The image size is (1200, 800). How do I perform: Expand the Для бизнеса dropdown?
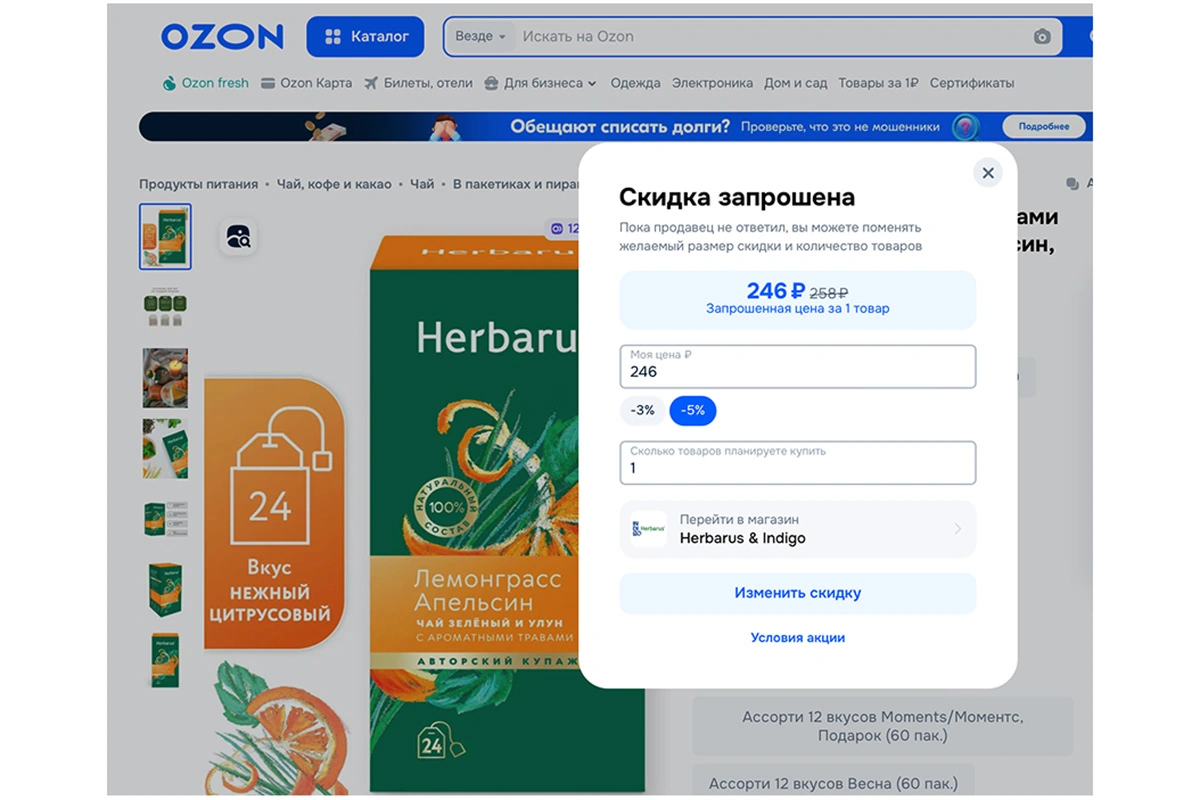540,83
